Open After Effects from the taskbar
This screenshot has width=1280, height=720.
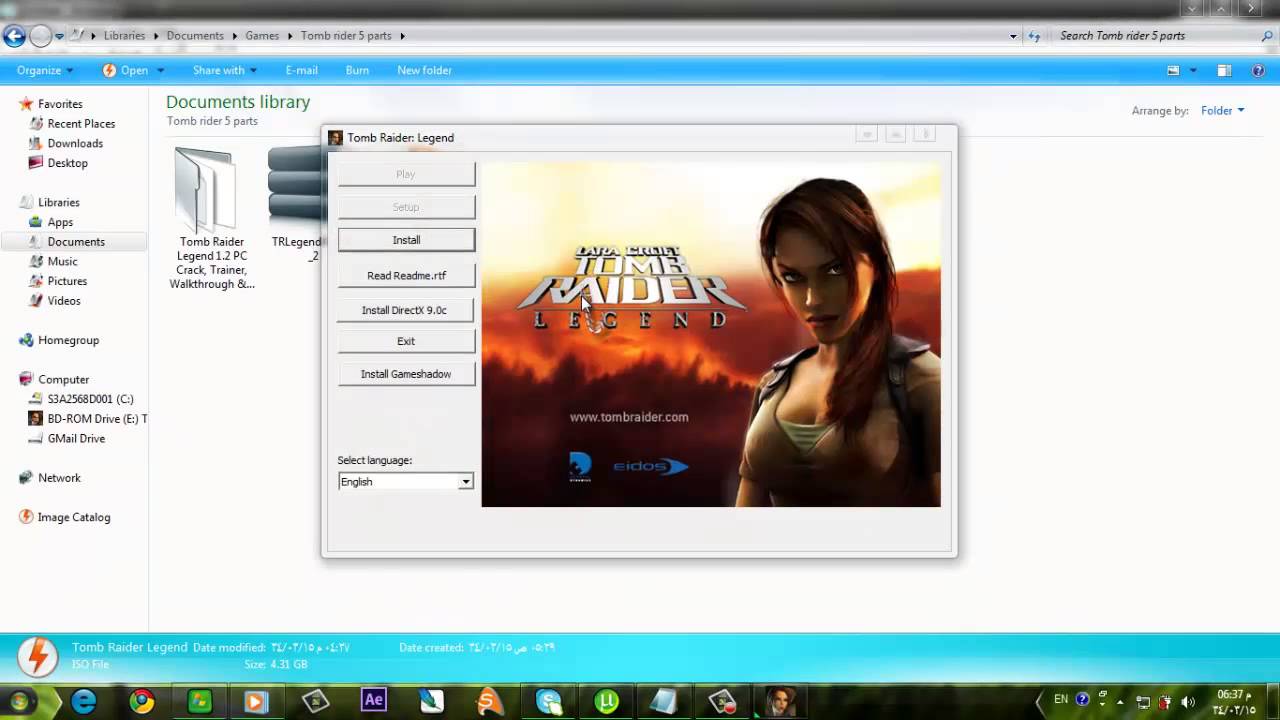tap(374, 702)
